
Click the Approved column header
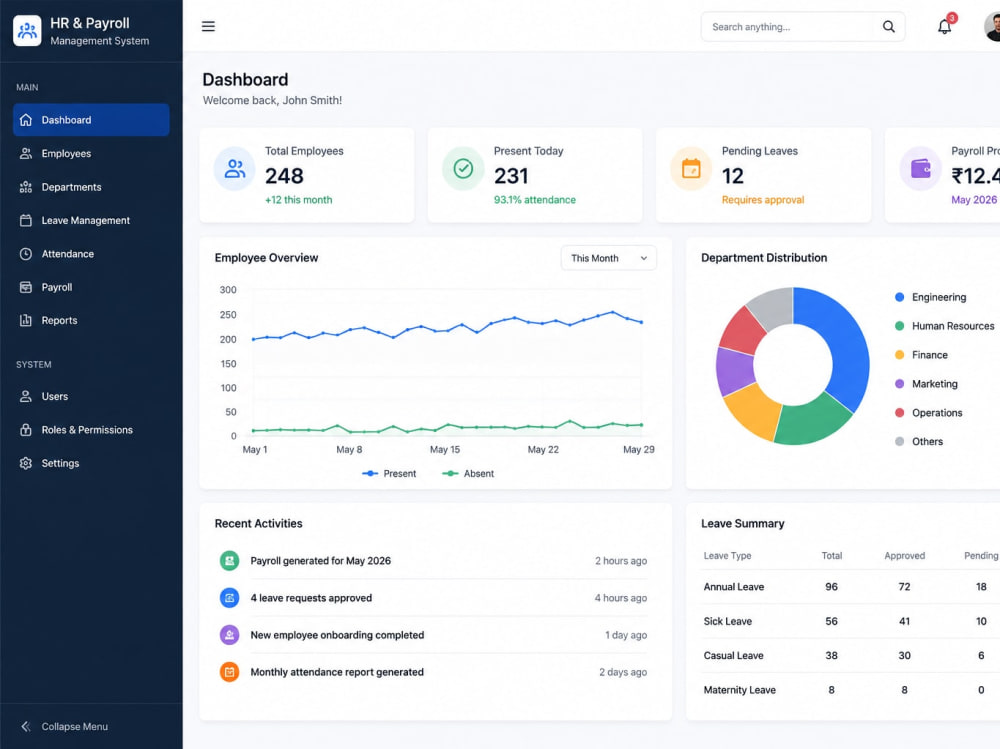[904, 556]
